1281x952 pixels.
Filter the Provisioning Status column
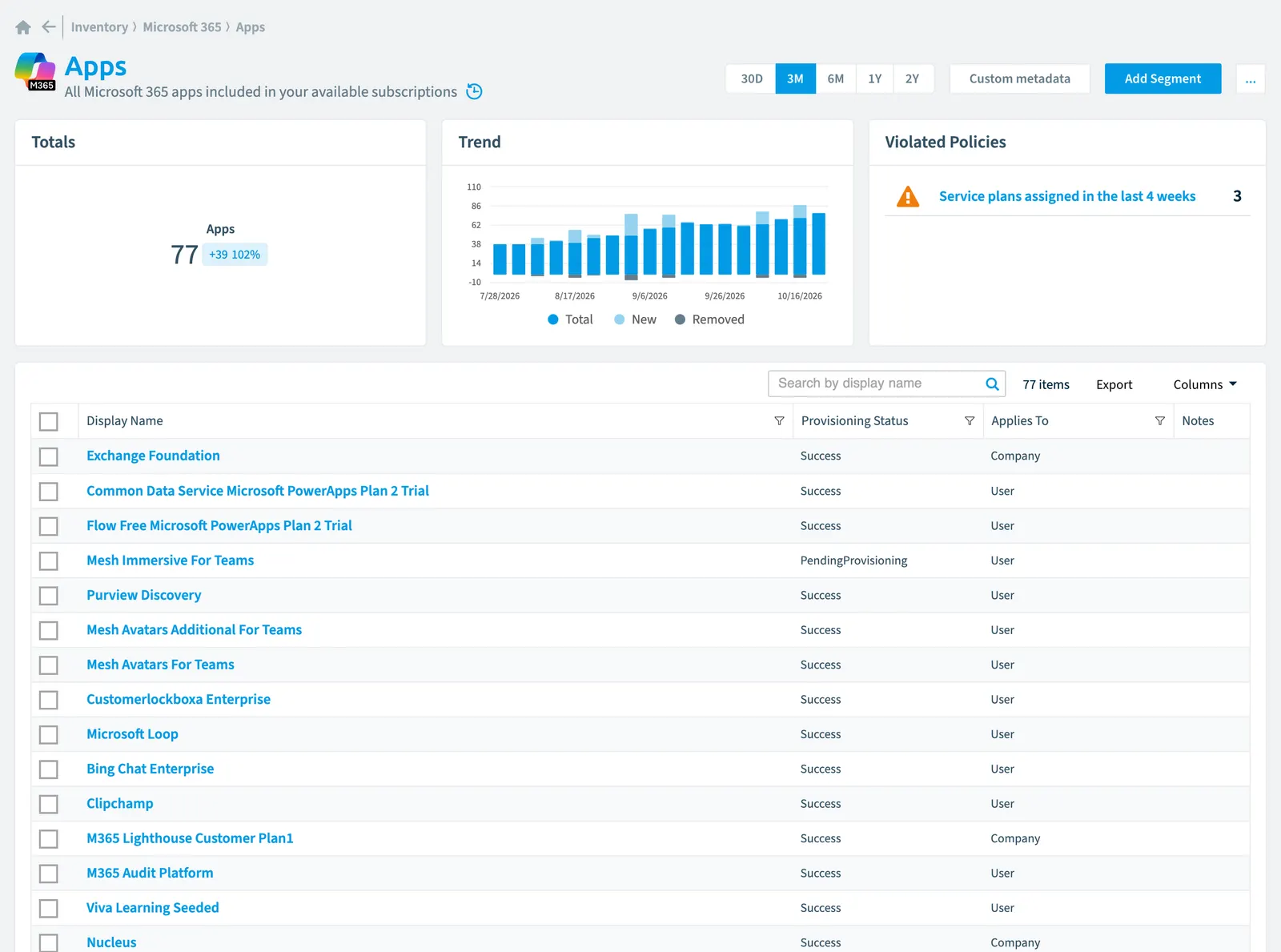pos(970,421)
